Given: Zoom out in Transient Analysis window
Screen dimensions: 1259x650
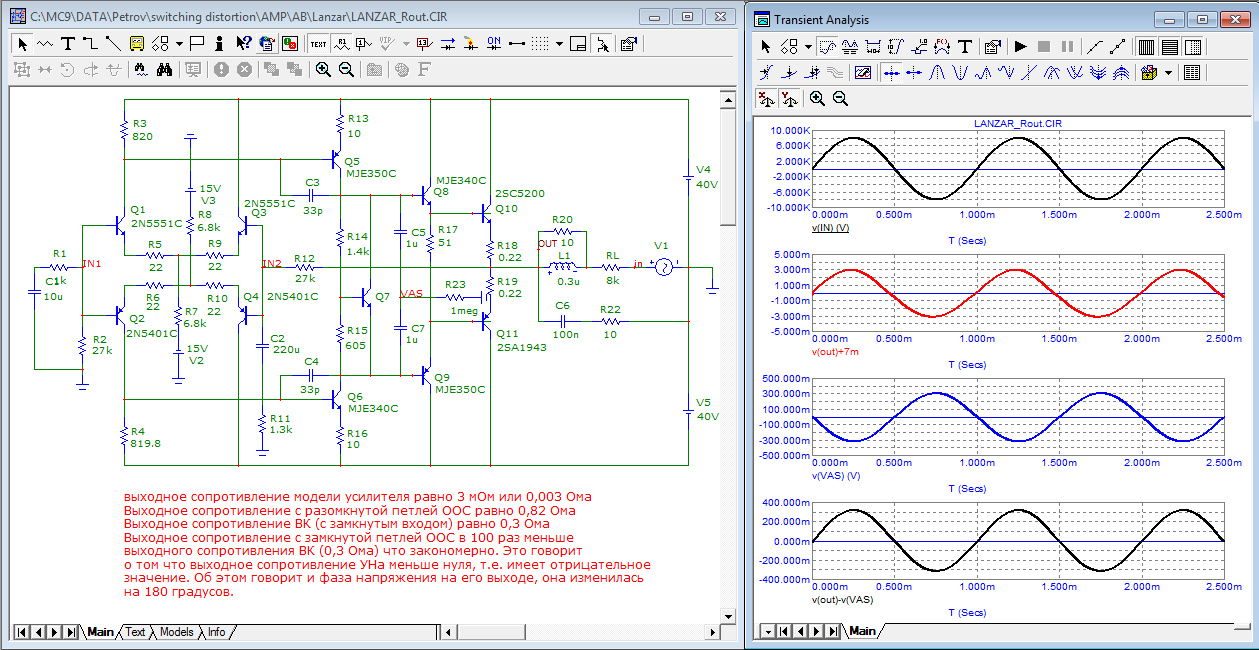Looking at the screenshot, I should pyautogui.click(x=840, y=98).
